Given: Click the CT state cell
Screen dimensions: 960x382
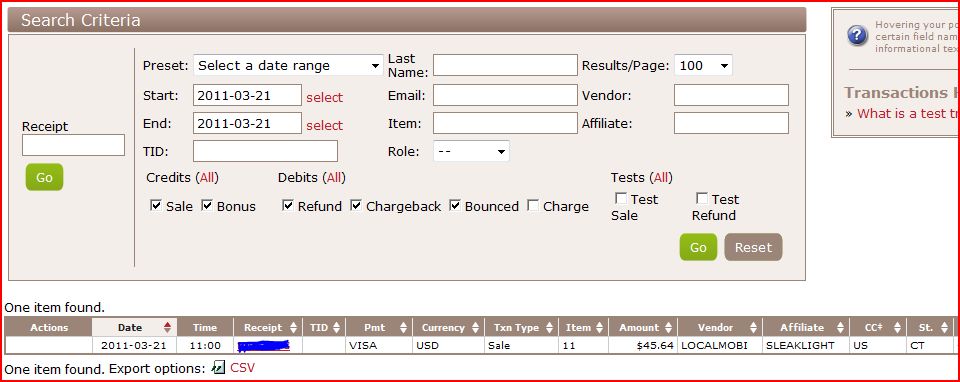Looking at the screenshot, I should 929,345.
